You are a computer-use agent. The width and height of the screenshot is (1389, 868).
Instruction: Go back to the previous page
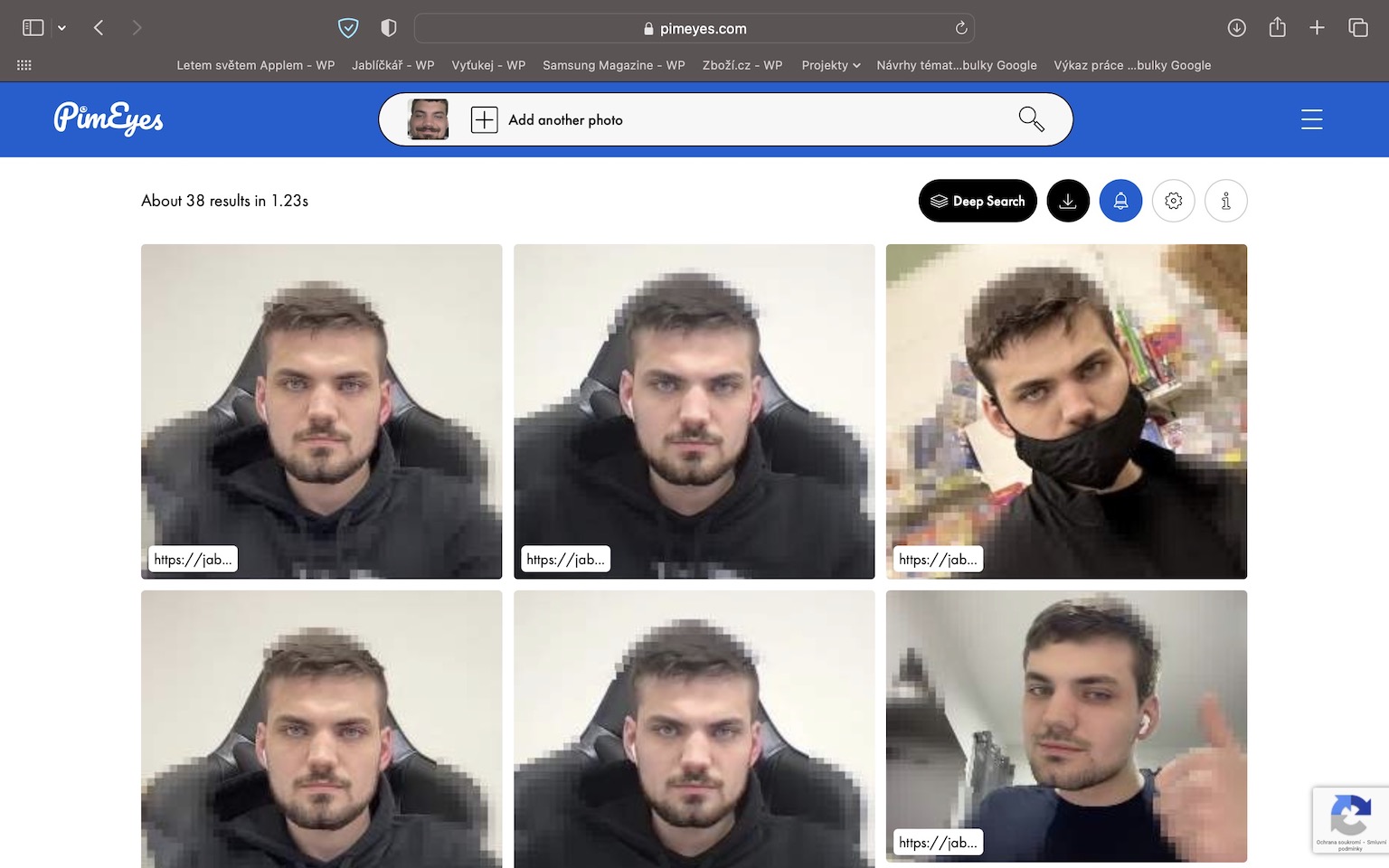coord(99,28)
